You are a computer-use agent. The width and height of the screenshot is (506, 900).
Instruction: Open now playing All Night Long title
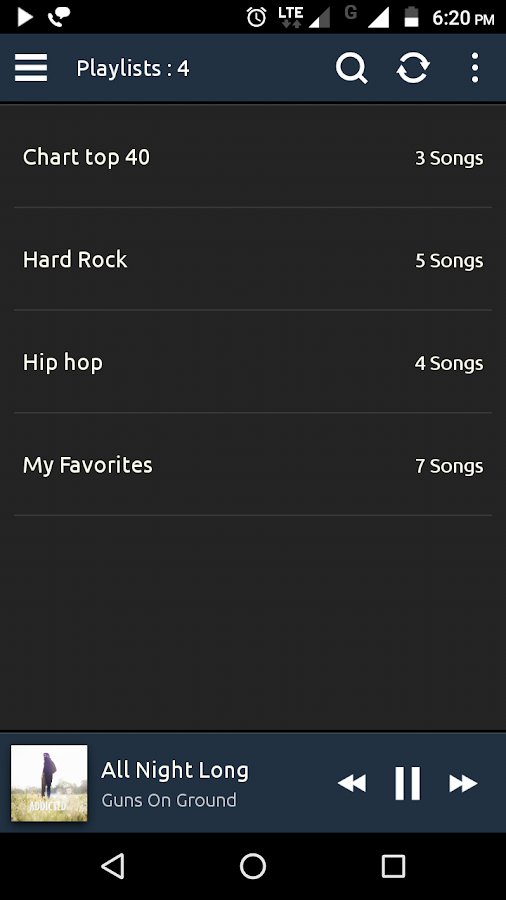175,770
